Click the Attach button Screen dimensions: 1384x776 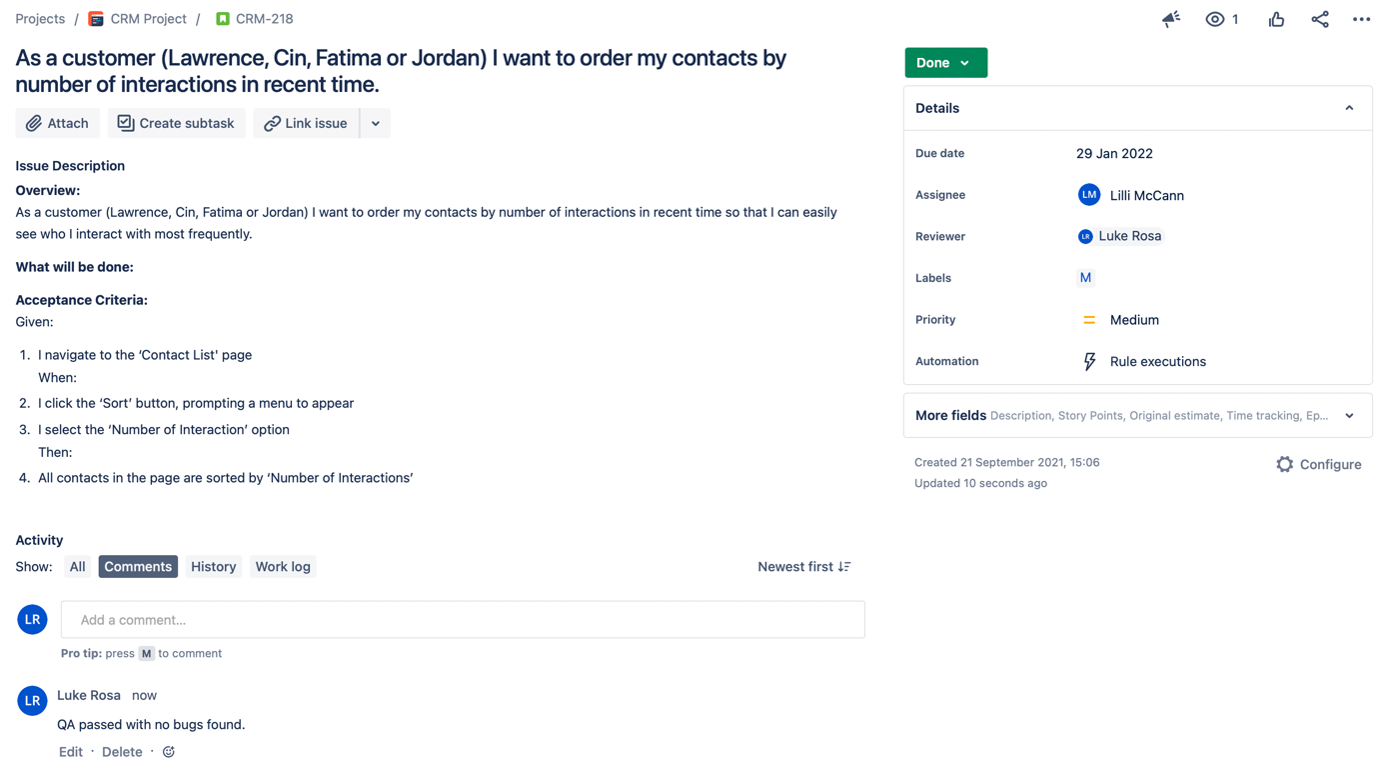coord(57,123)
